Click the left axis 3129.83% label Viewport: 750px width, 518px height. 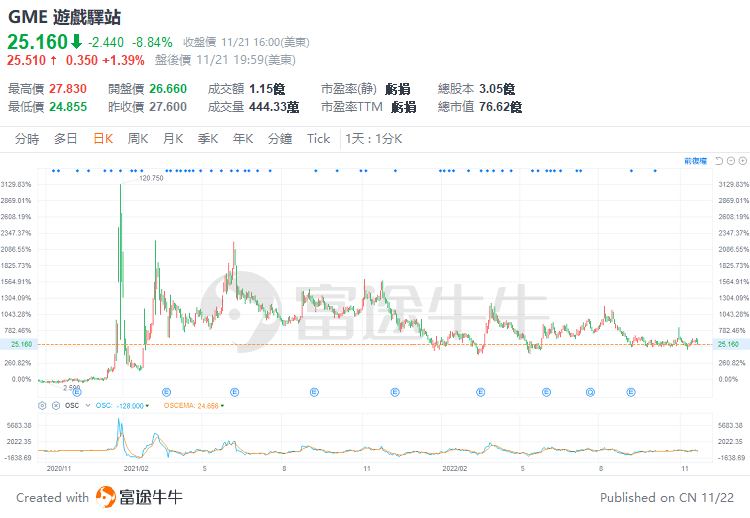click(x=16, y=185)
